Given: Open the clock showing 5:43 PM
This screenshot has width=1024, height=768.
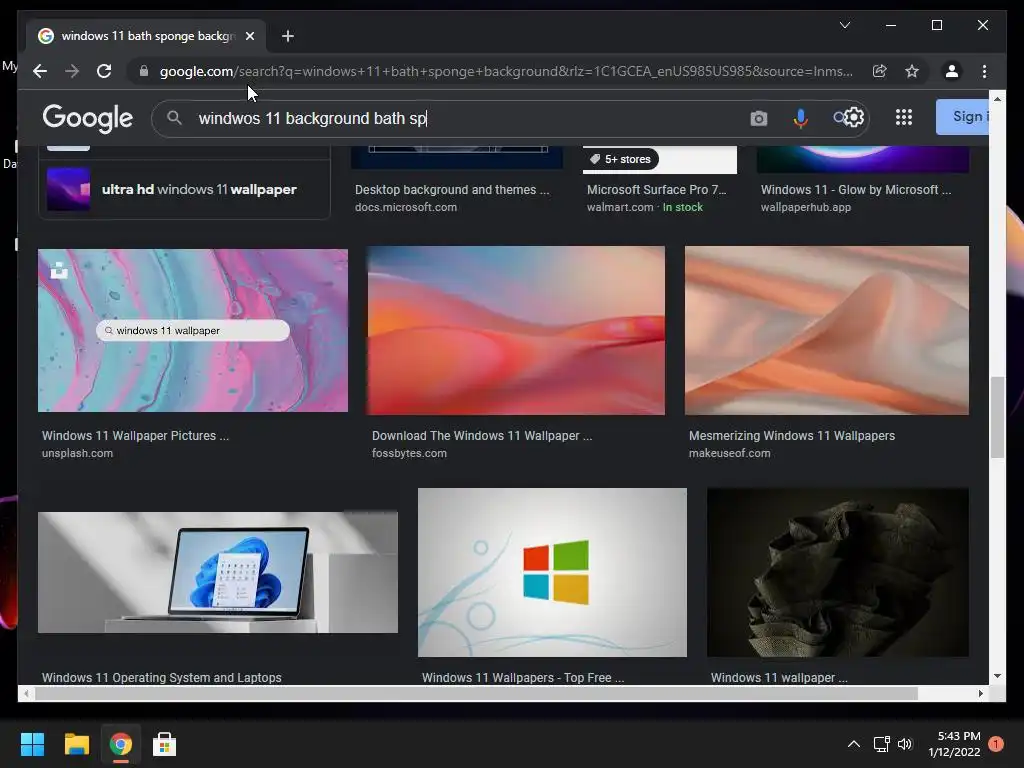Looking at the screenshot, I should tap(954, 744).
